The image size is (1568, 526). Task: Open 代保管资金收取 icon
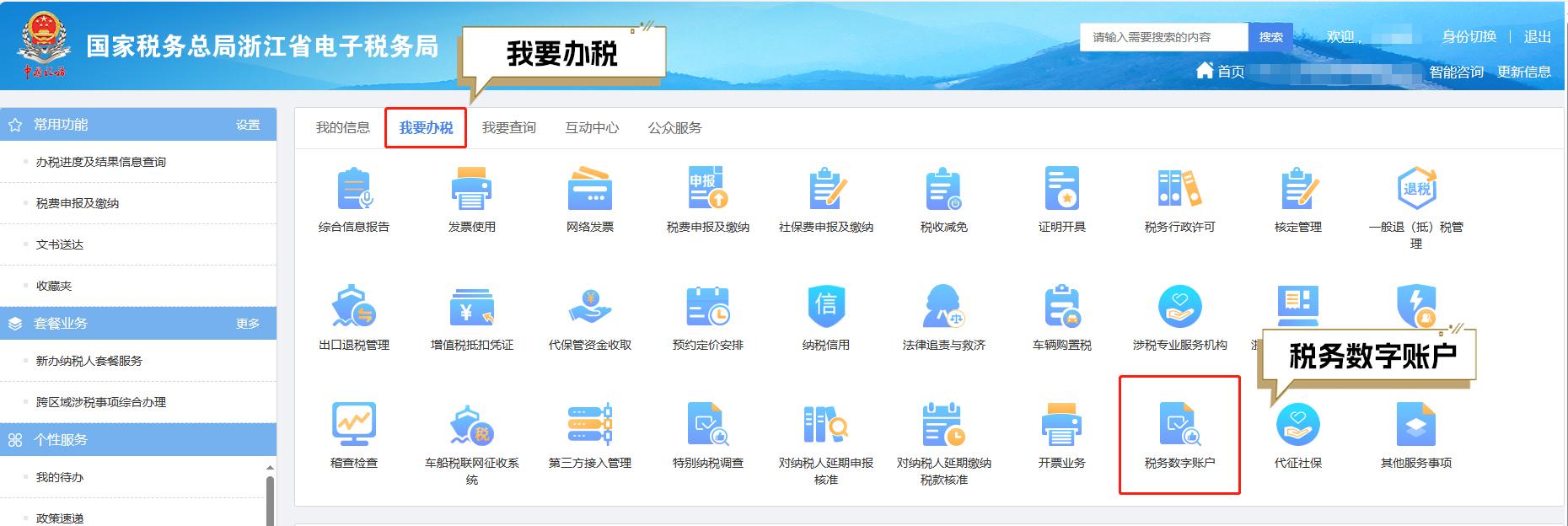pos(590,306)
